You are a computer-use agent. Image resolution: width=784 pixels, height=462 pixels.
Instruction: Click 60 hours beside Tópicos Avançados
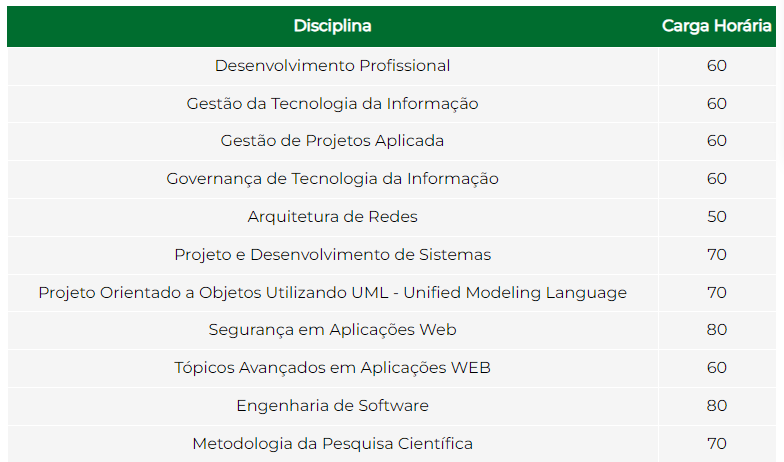(x=716, y=368)
